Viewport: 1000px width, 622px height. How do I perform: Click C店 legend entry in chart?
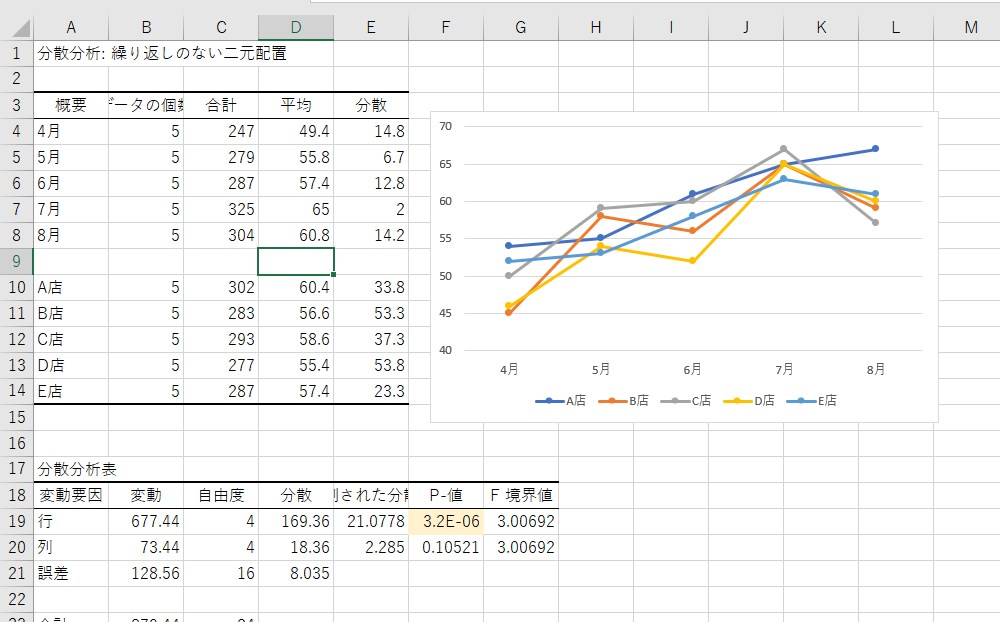click(686, 401)
